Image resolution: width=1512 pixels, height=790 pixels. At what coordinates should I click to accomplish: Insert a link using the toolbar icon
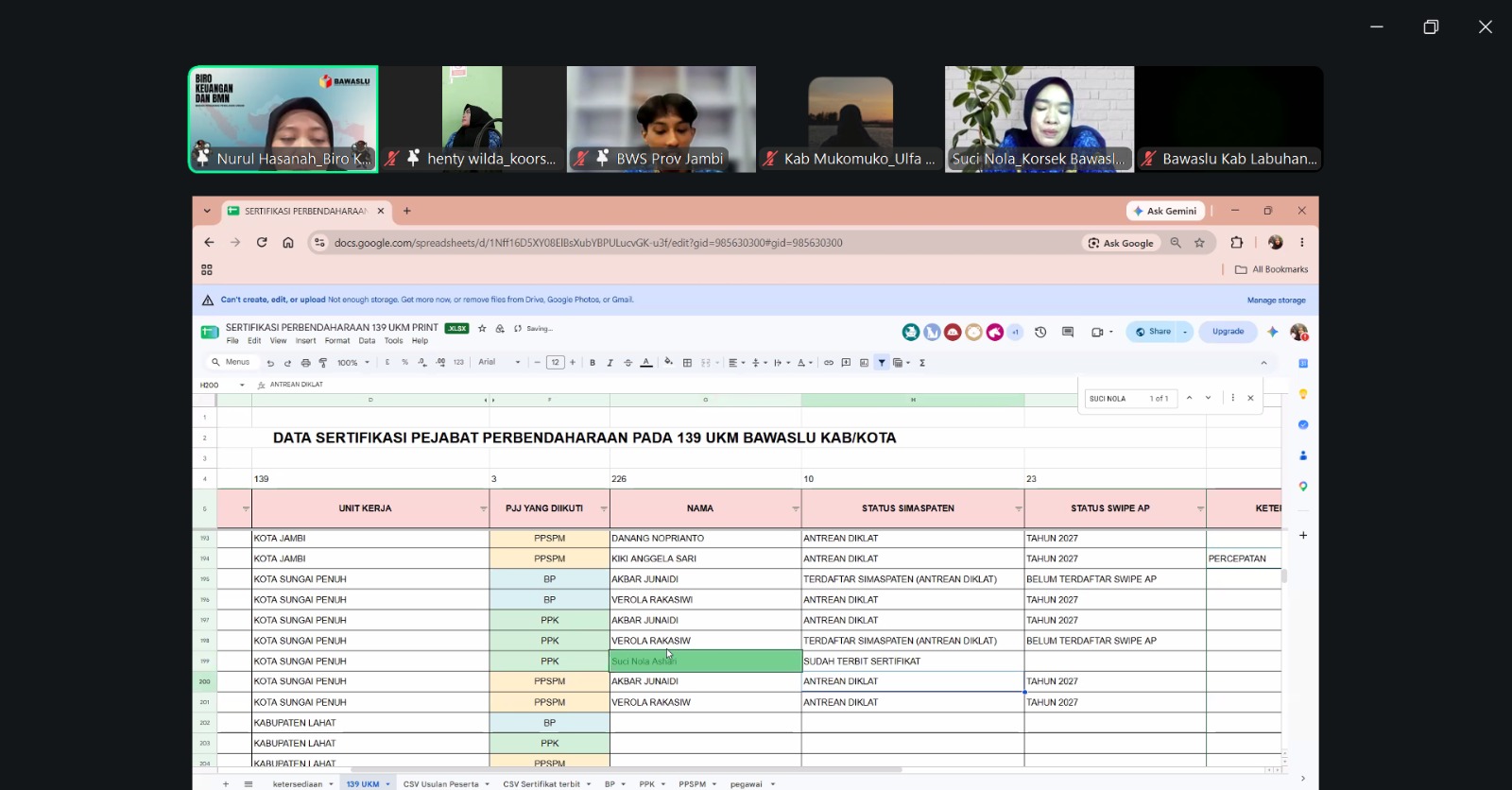click(x=829, y=363)
